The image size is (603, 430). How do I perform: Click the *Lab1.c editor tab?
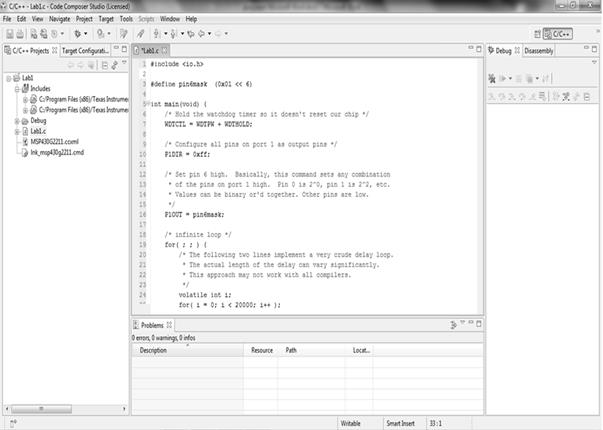[150, 51]
